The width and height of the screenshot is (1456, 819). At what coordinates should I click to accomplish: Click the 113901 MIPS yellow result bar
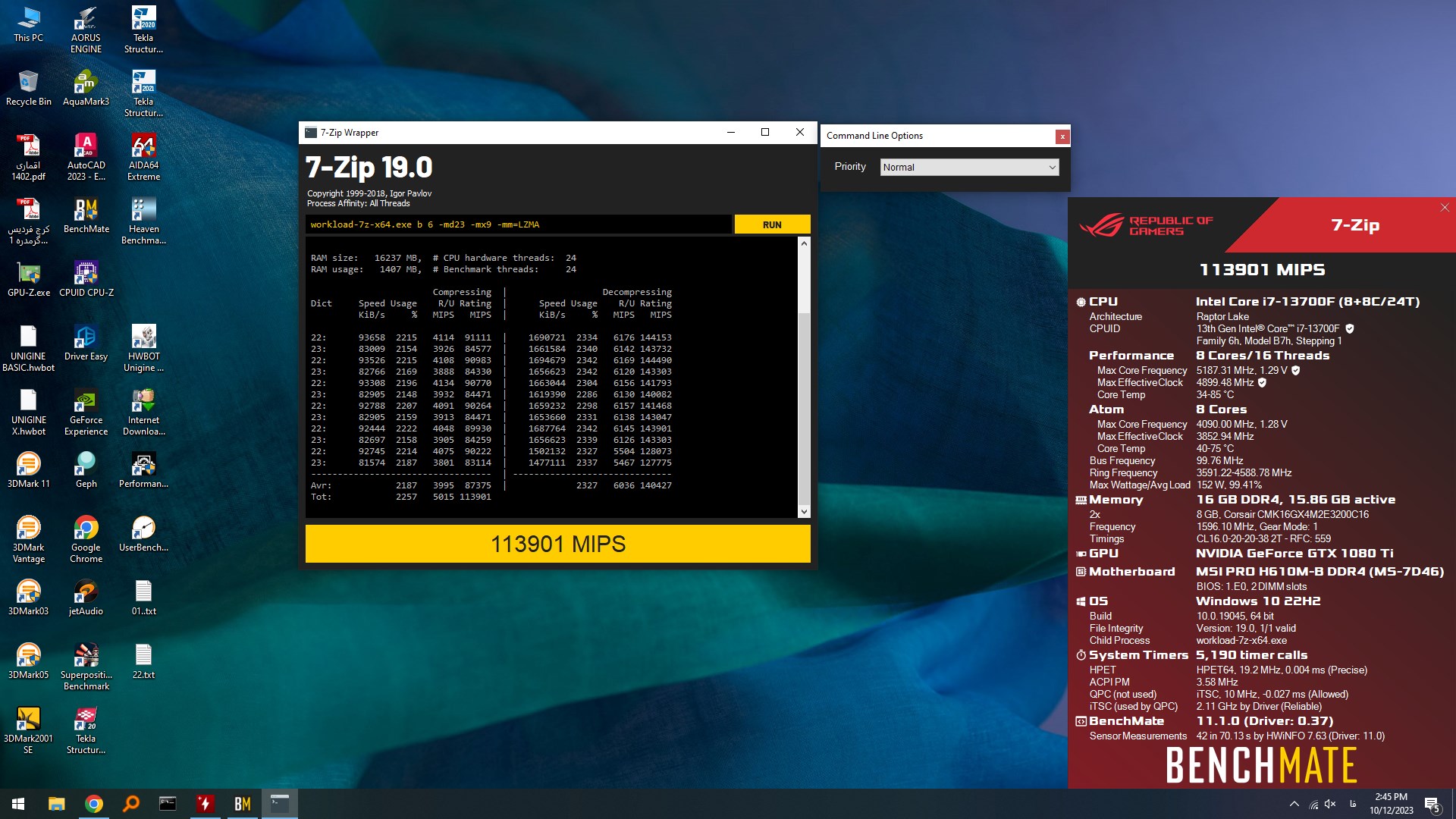(x=557, y=544)
